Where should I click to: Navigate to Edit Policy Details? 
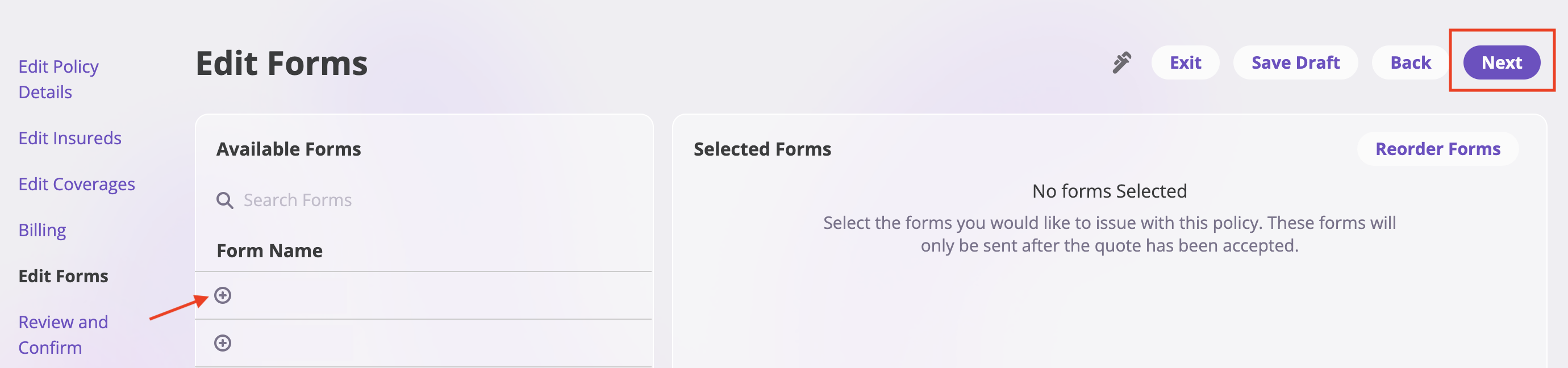59,79
